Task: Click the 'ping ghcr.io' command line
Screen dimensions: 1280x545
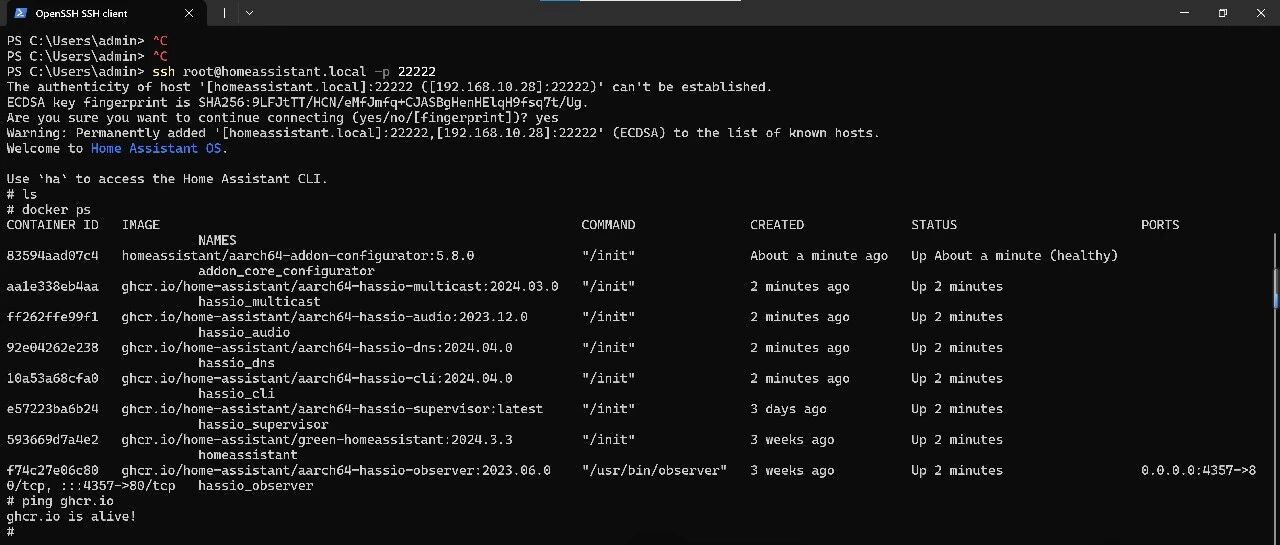Action: tap(60, 501)
